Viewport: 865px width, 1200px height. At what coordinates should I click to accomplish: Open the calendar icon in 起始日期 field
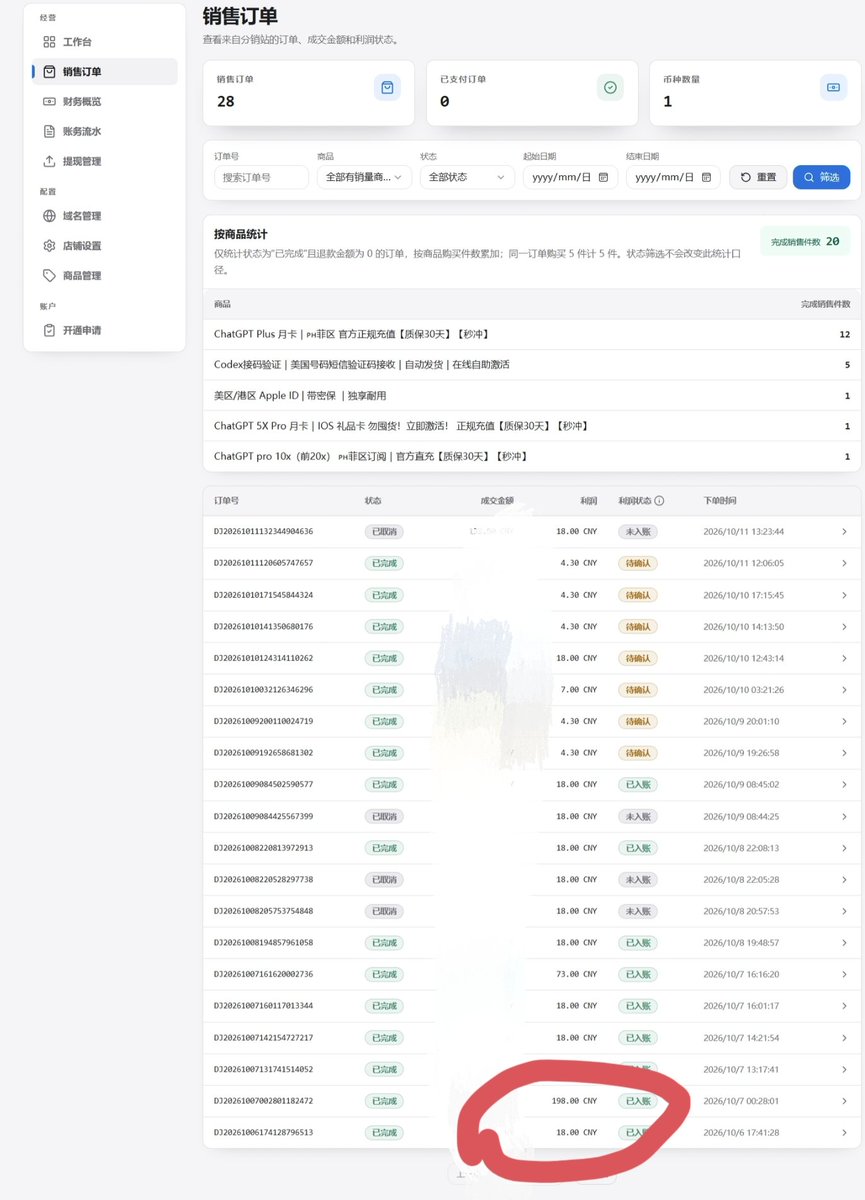click(x=603, y=177)
